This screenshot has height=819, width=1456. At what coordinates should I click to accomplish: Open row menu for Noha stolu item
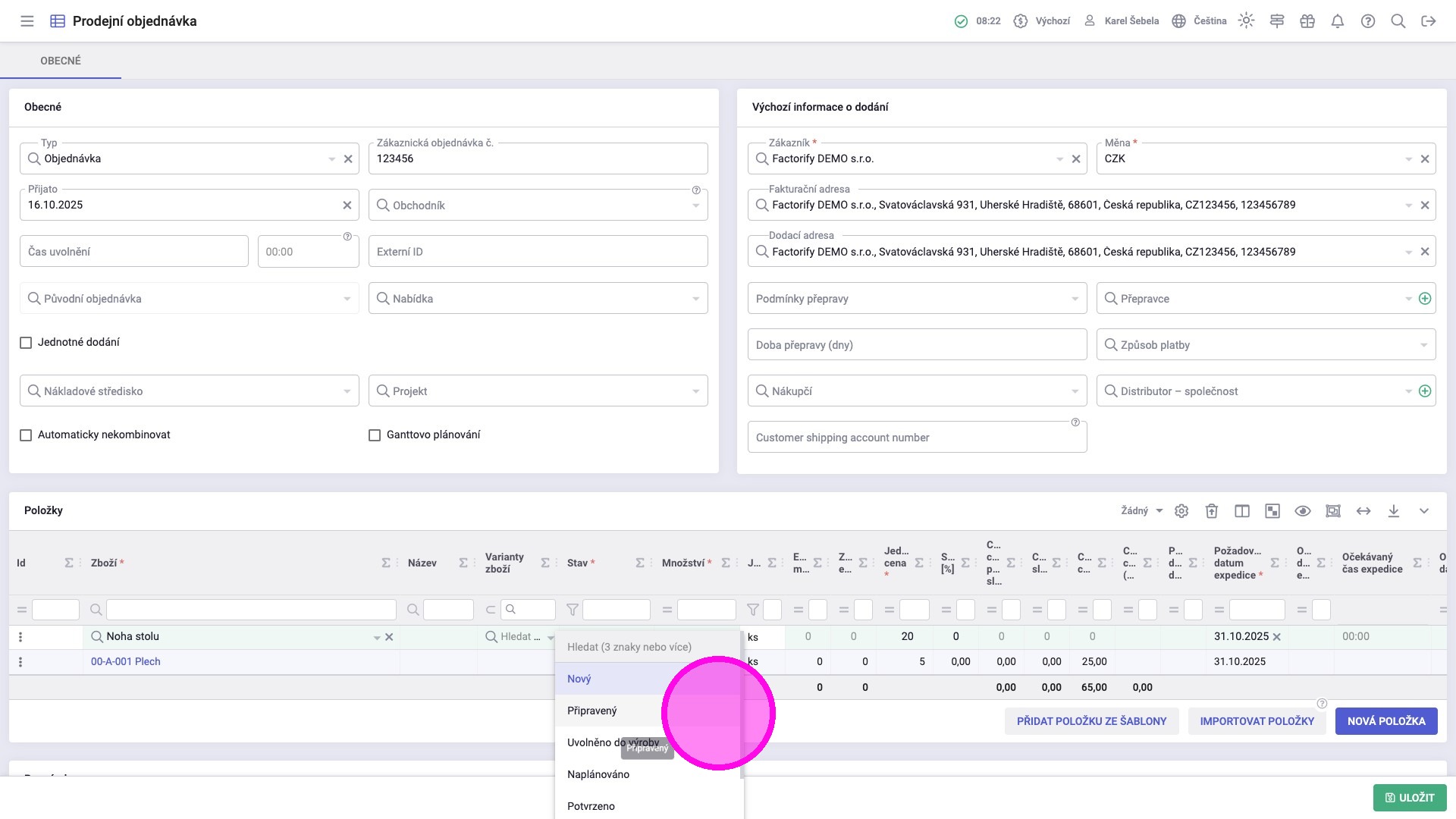(20, 637)
